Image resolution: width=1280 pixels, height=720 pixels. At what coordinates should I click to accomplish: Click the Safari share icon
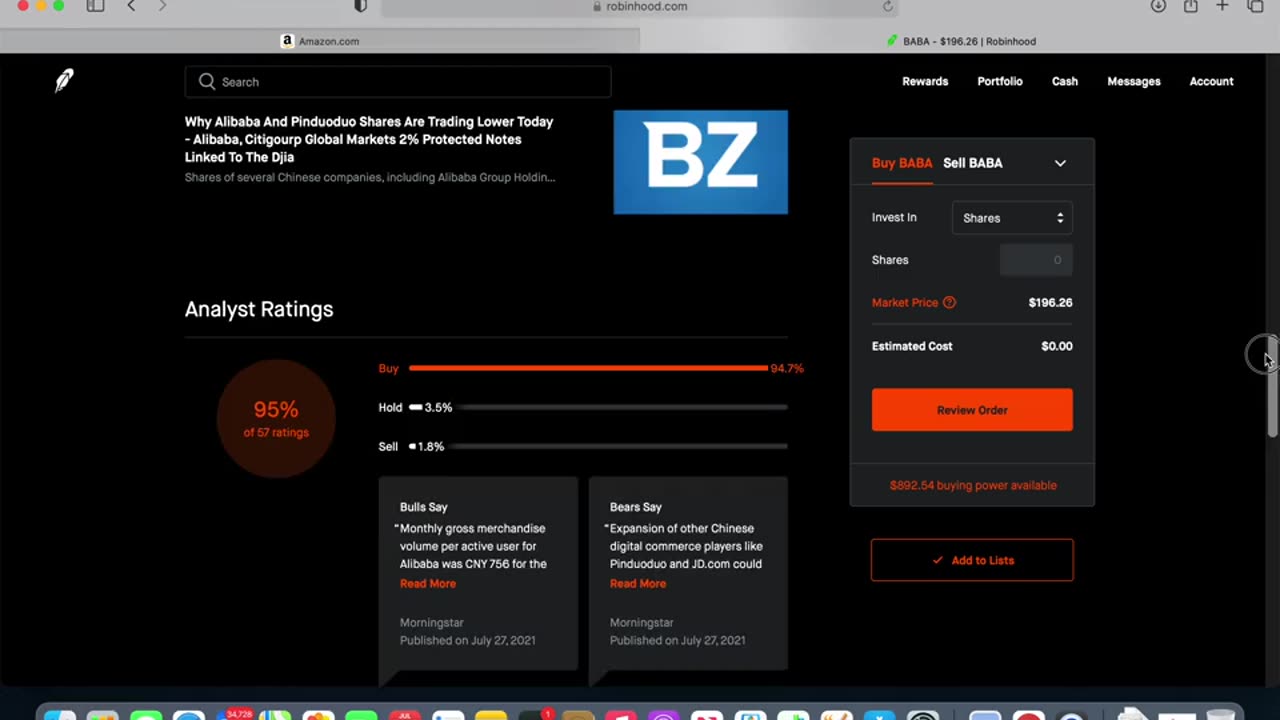click(x=1190, y=6)
